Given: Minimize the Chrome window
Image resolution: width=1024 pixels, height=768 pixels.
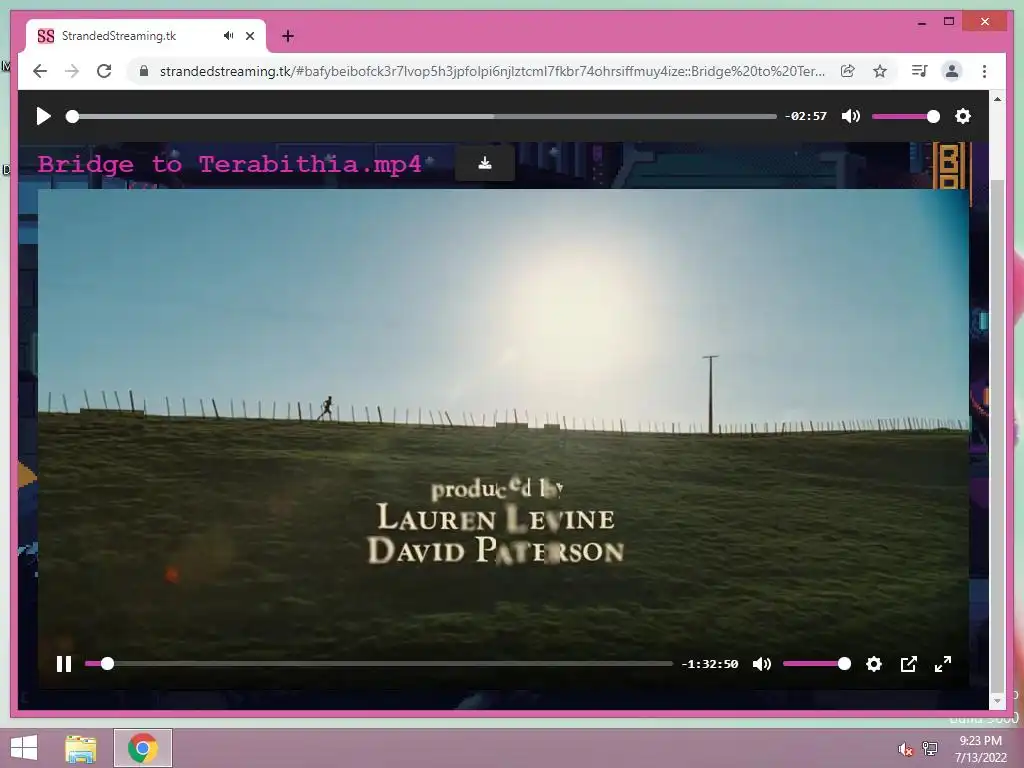Looking at the screenshot, I should (921, 22).
